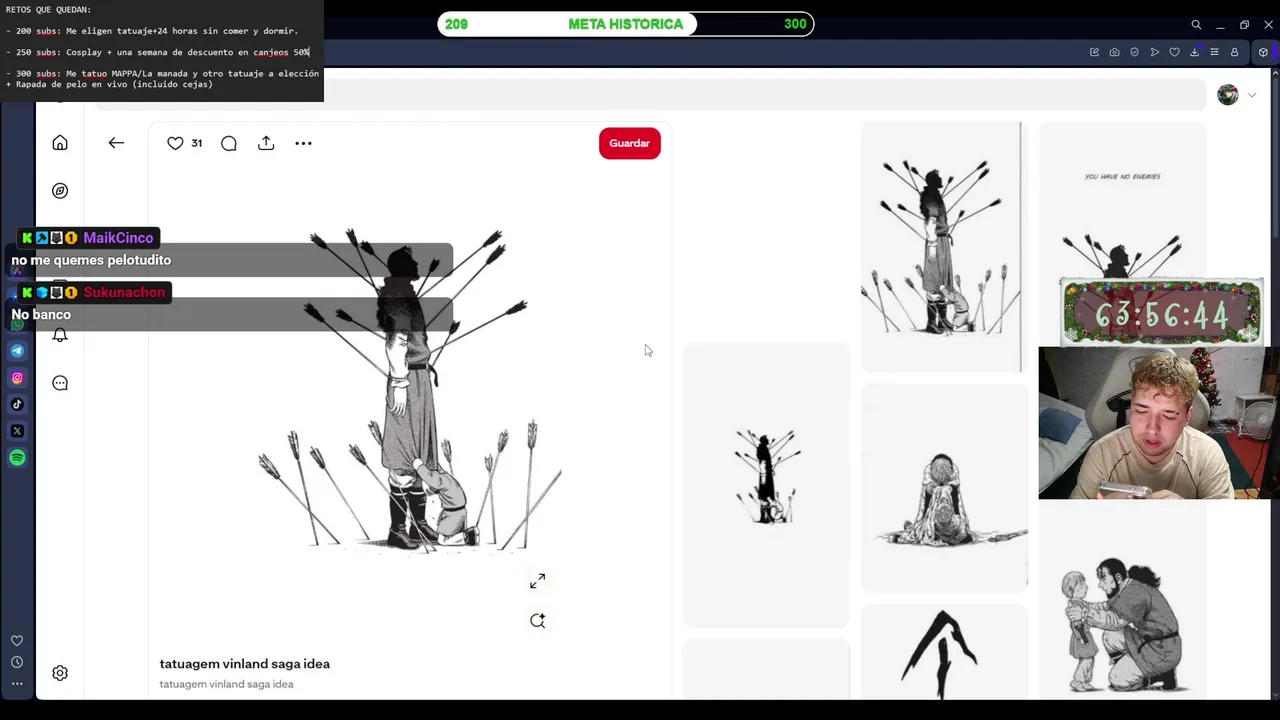
Task: Click the browser tab search magnifier
Action: coord(1196,25)
